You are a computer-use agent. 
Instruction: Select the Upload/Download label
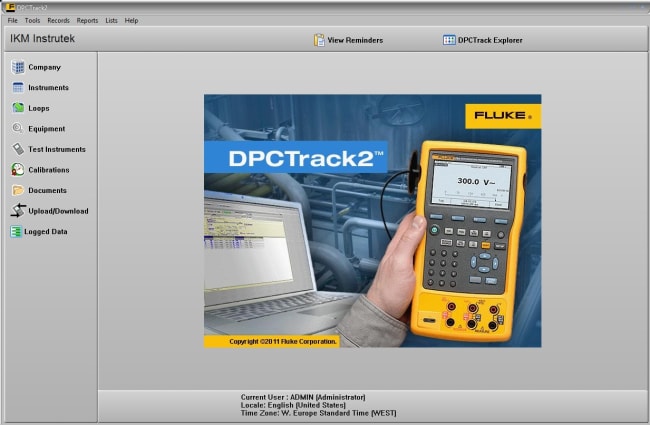pyautogui.click(x=58, y=211)
